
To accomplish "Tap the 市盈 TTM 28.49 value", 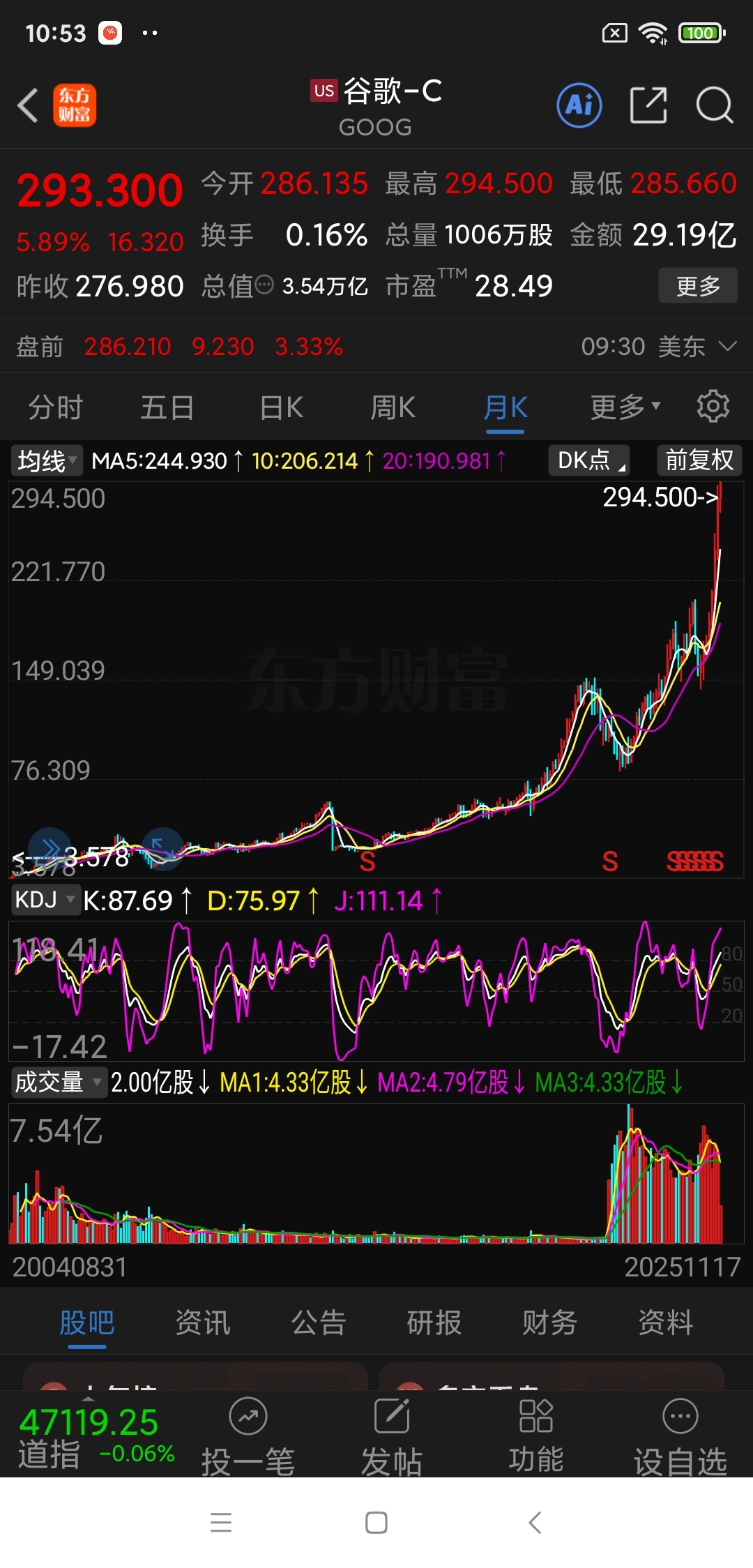I will [514, 286].
